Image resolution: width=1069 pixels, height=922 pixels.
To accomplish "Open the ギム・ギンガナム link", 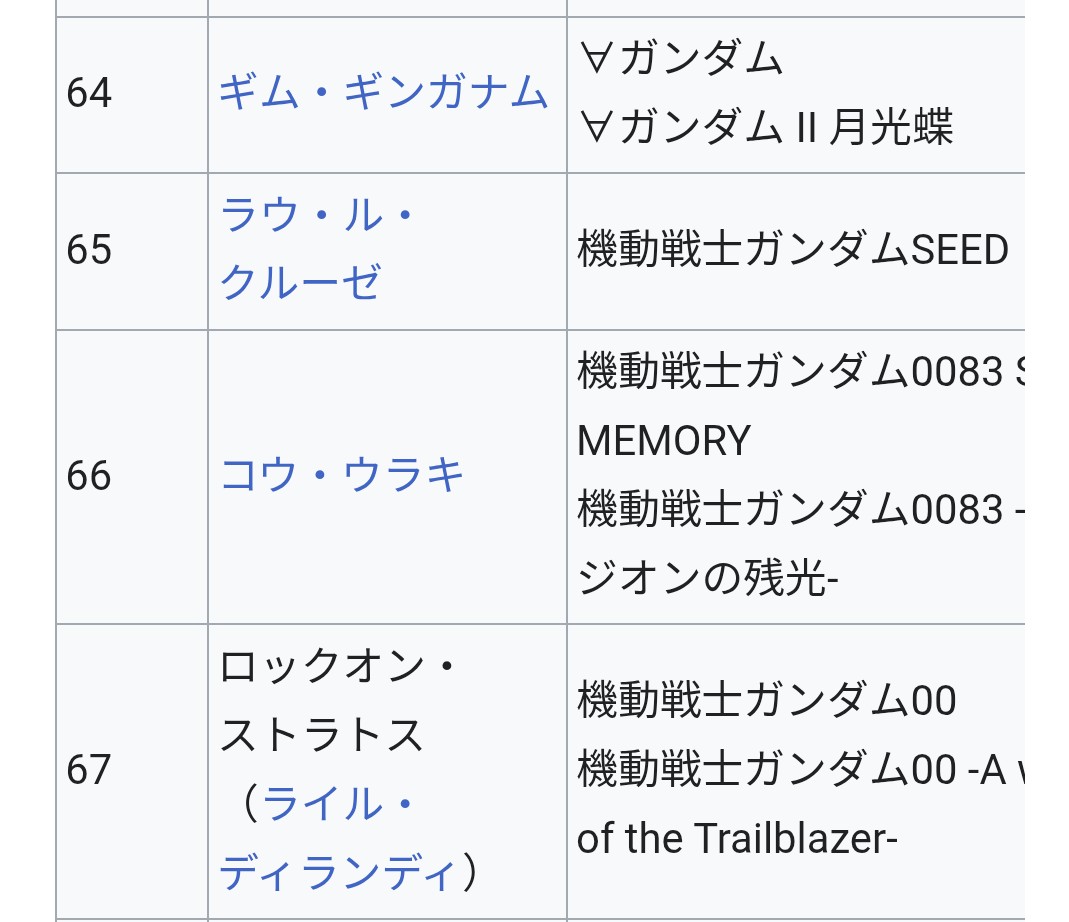I will pos(383,94).
